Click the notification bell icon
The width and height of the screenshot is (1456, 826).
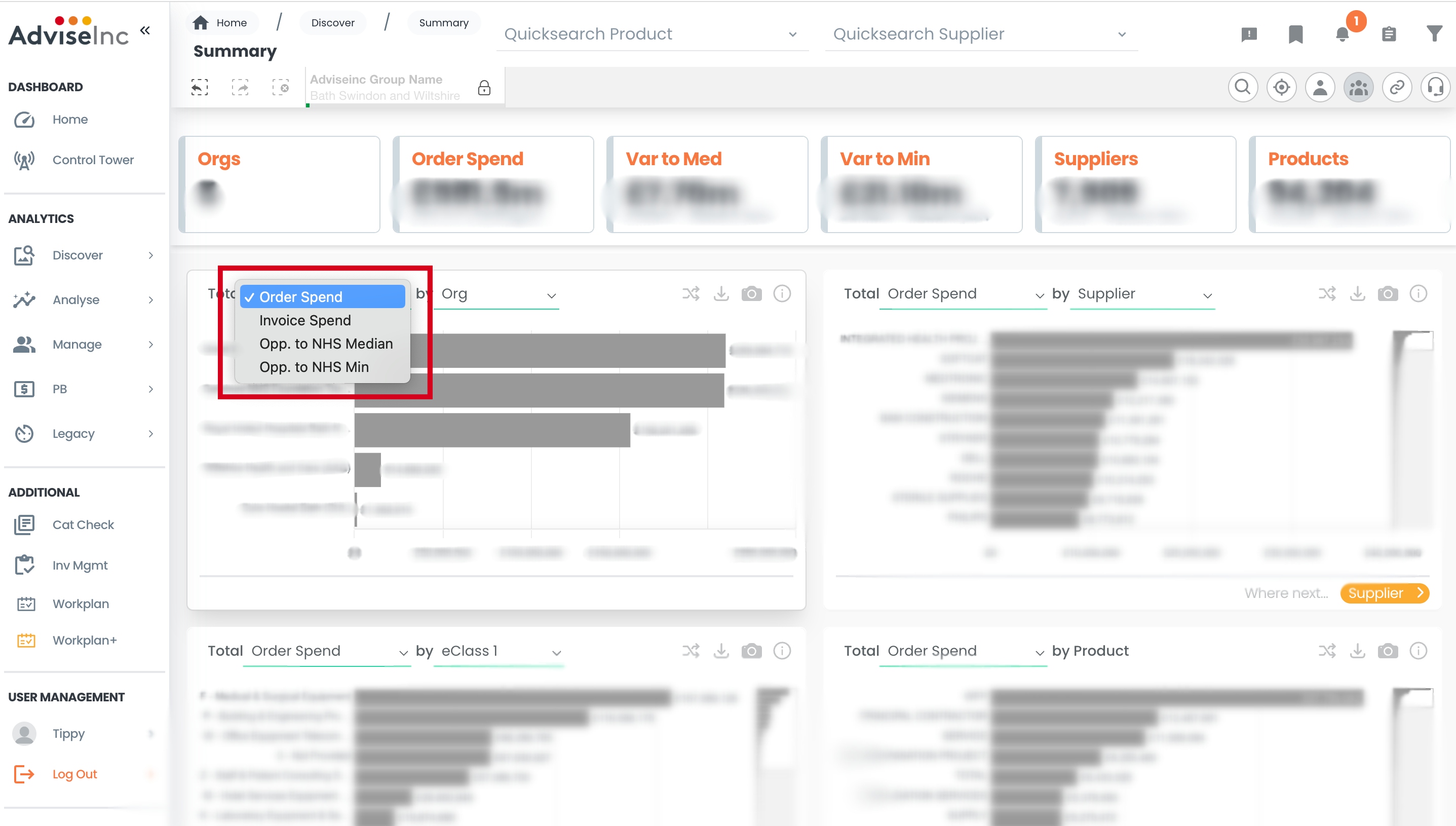1342,34
